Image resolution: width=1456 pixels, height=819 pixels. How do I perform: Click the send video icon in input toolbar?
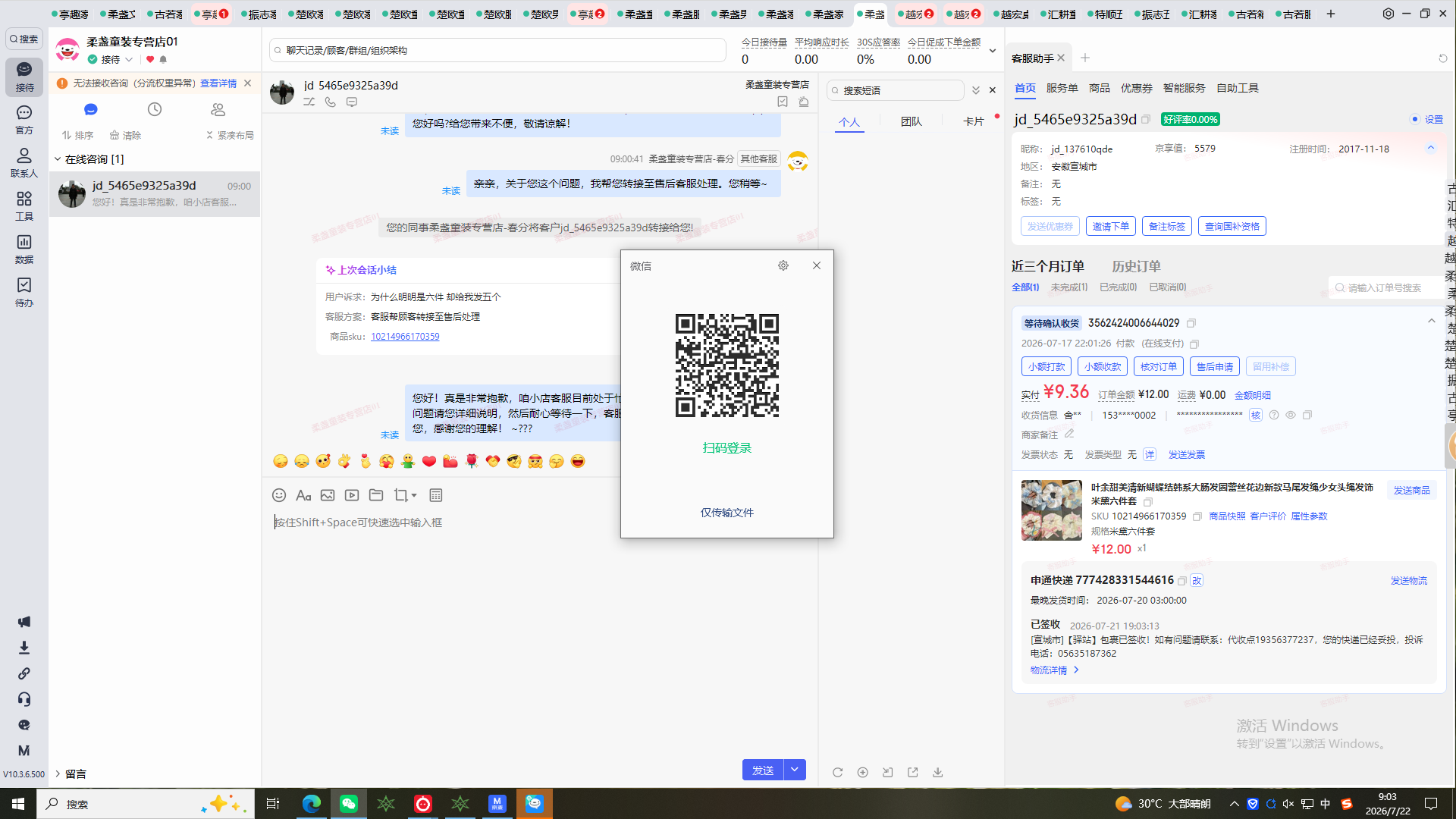pyautogui.click(x=352, y=495)
